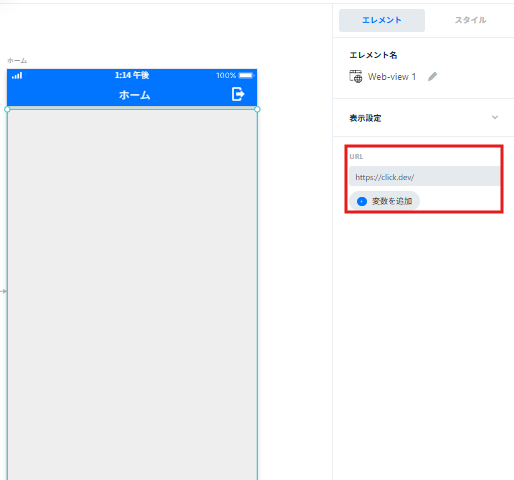Open the 表示設定 section header
Screen dimensions: 514x480
[x=423, y=118]
